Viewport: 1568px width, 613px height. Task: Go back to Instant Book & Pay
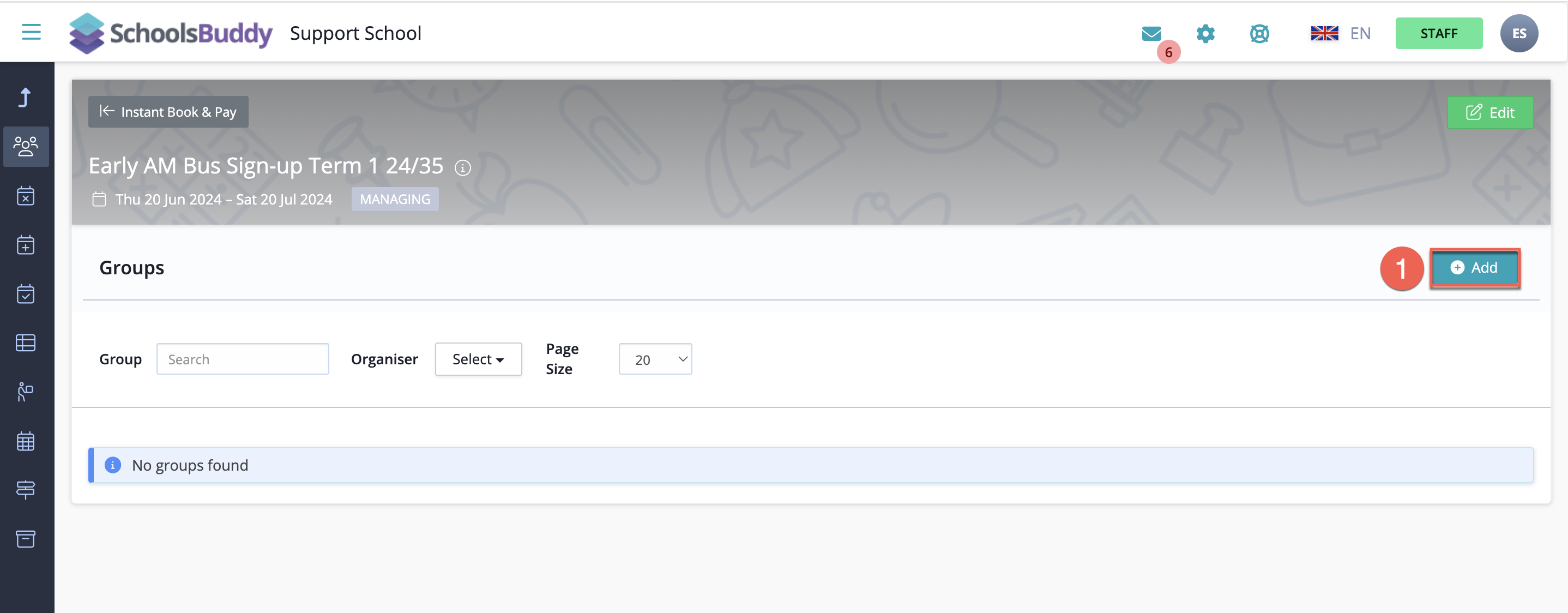tap(168, 112)
